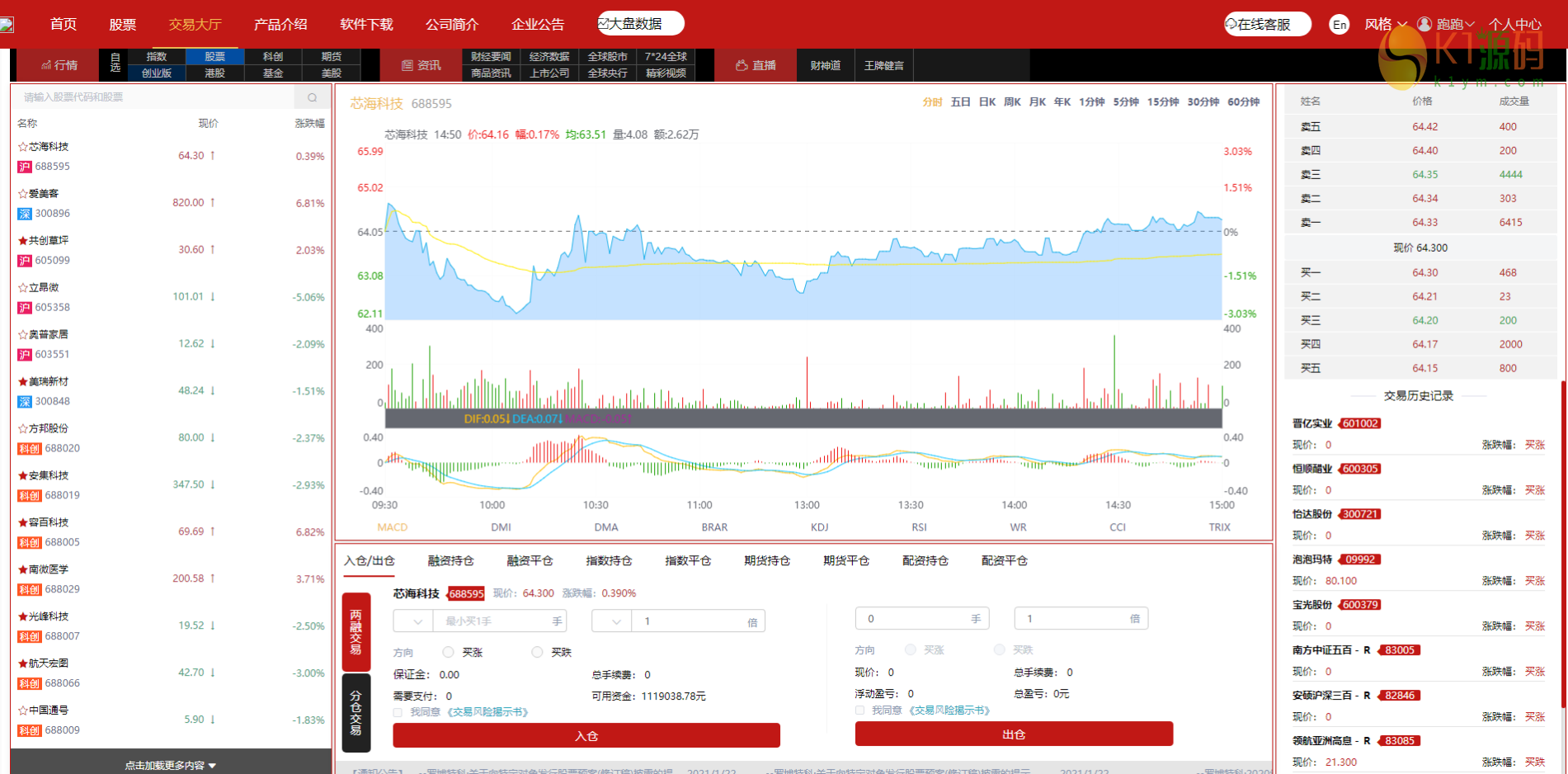Click the stock search magnifier icon

(312, 97)
